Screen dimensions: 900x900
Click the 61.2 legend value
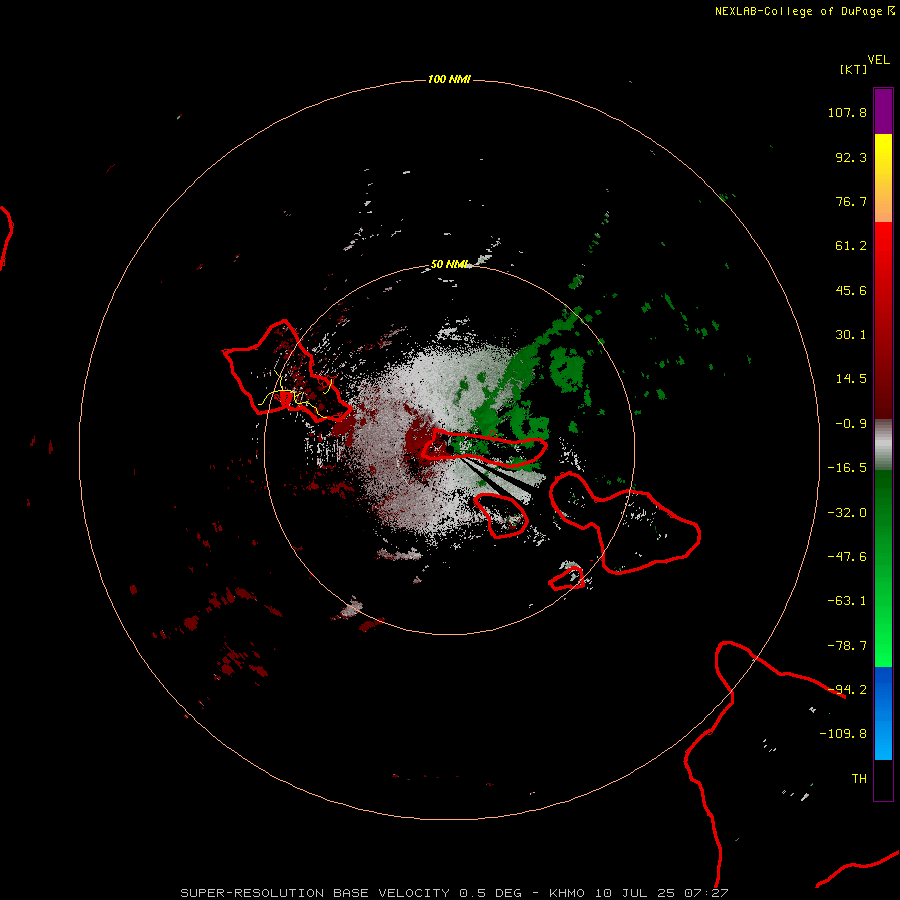click(851, 246)
